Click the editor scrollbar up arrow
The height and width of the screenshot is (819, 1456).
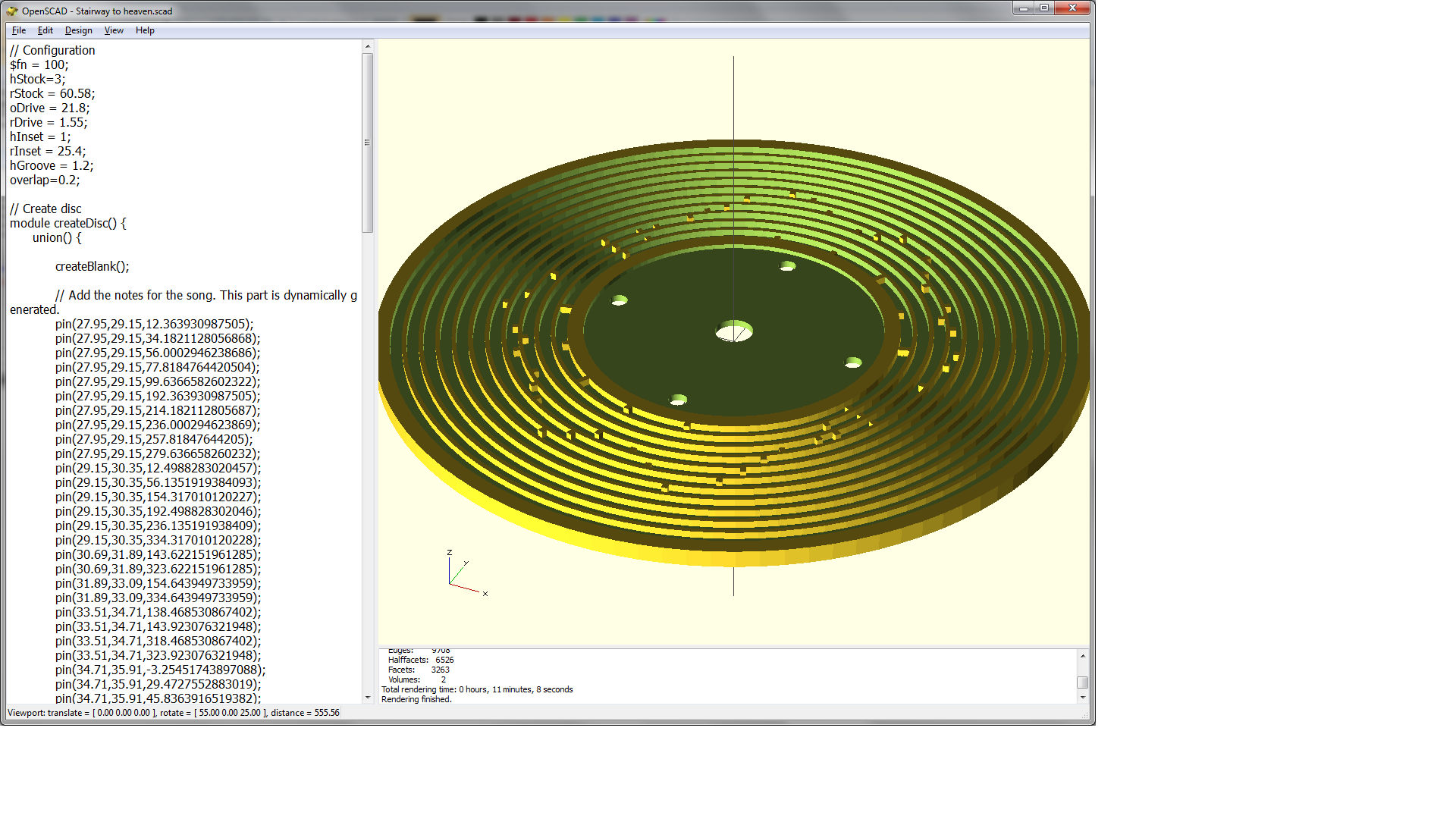coord(367,48)
